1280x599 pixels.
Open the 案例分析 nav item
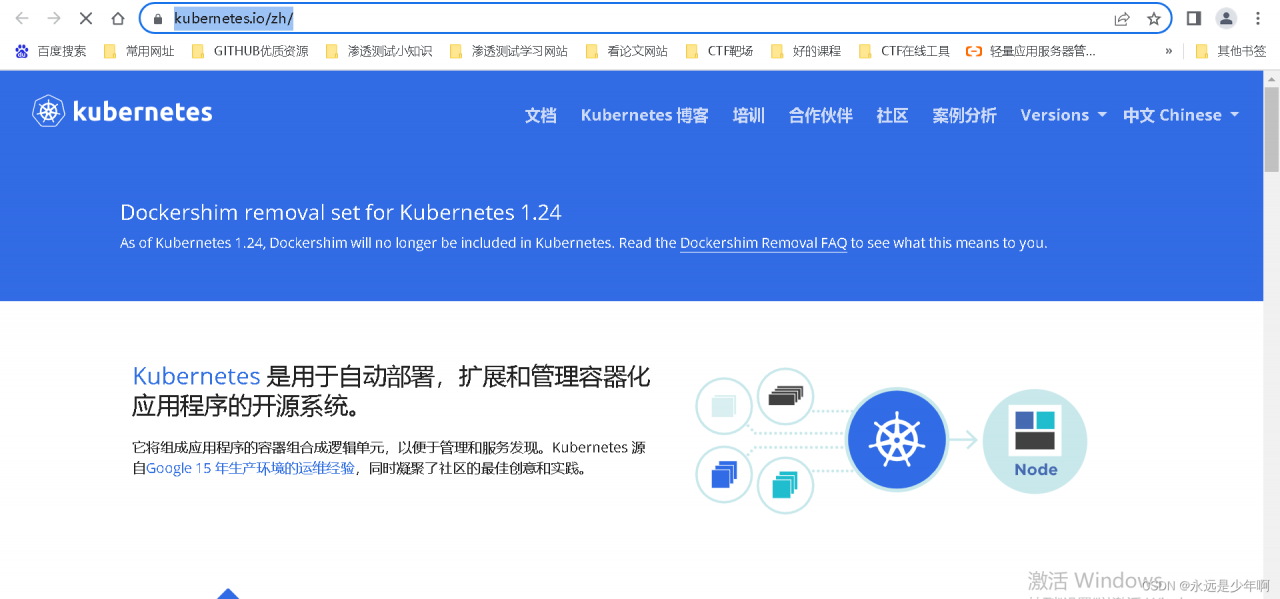coord(965,115)
